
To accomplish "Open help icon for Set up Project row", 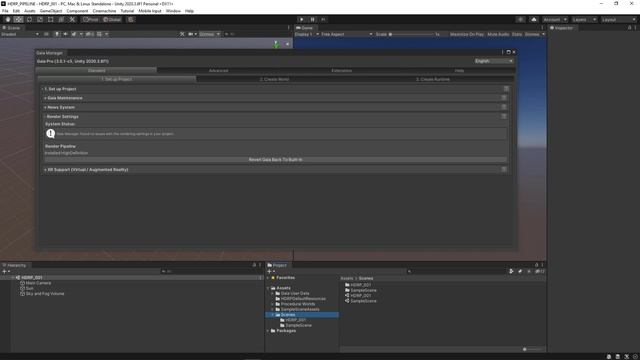I will point(506,89).
